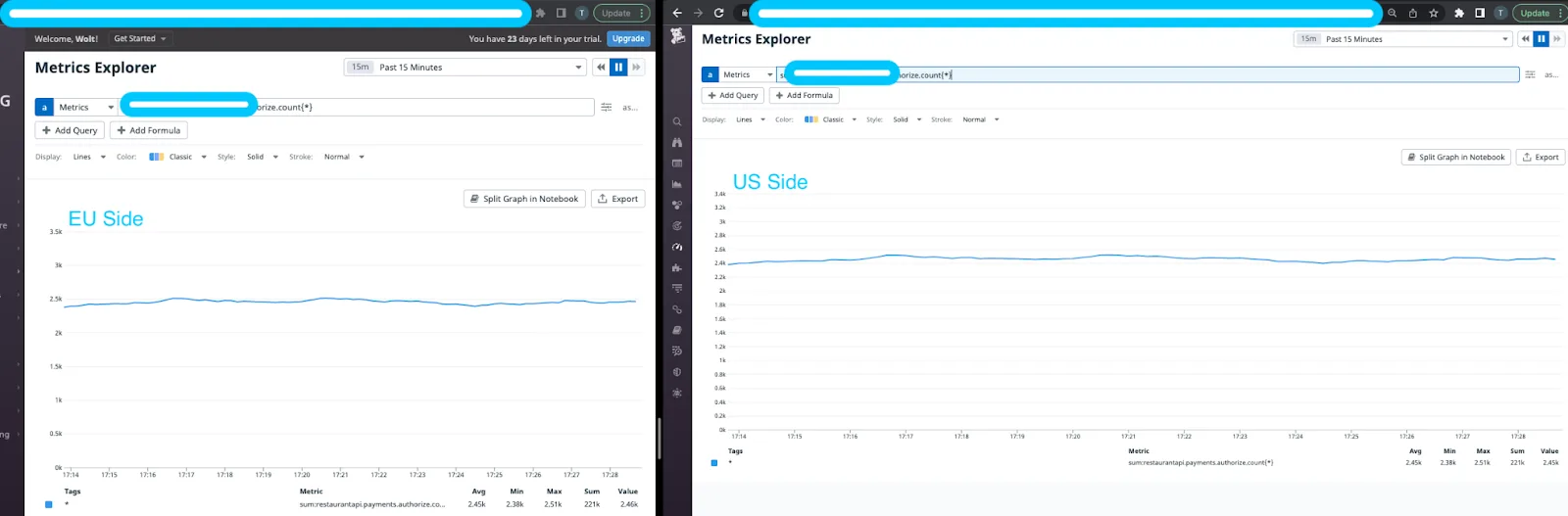
Task: Click the link-chain icon in US sidebar
Action: pyautogui.click(x=677, y=309)
